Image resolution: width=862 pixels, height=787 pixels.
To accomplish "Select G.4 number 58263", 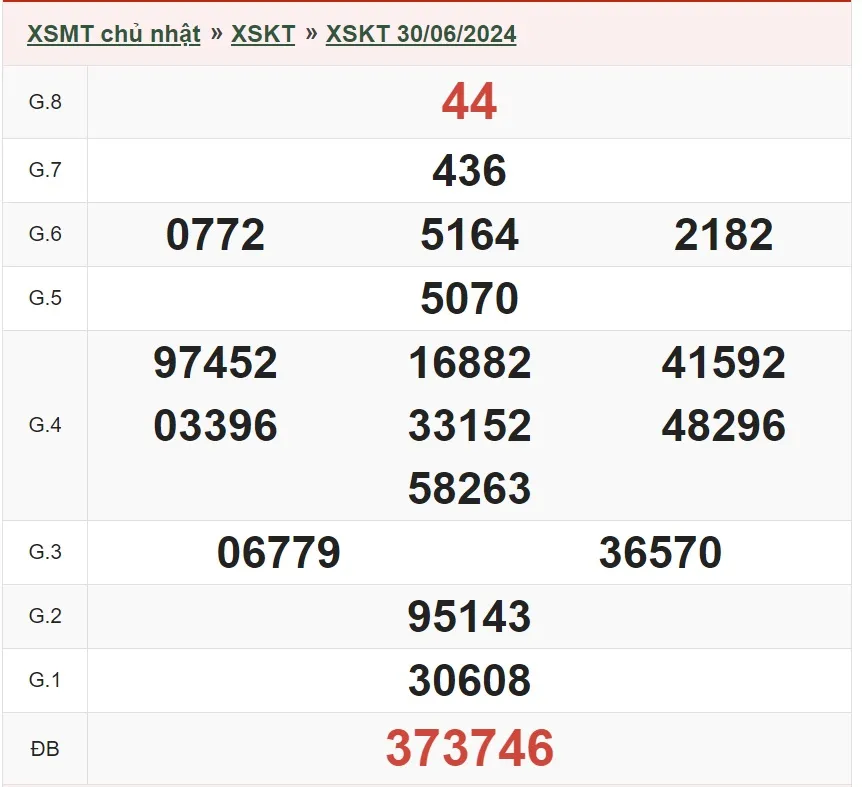I will (x=469, y=488).
